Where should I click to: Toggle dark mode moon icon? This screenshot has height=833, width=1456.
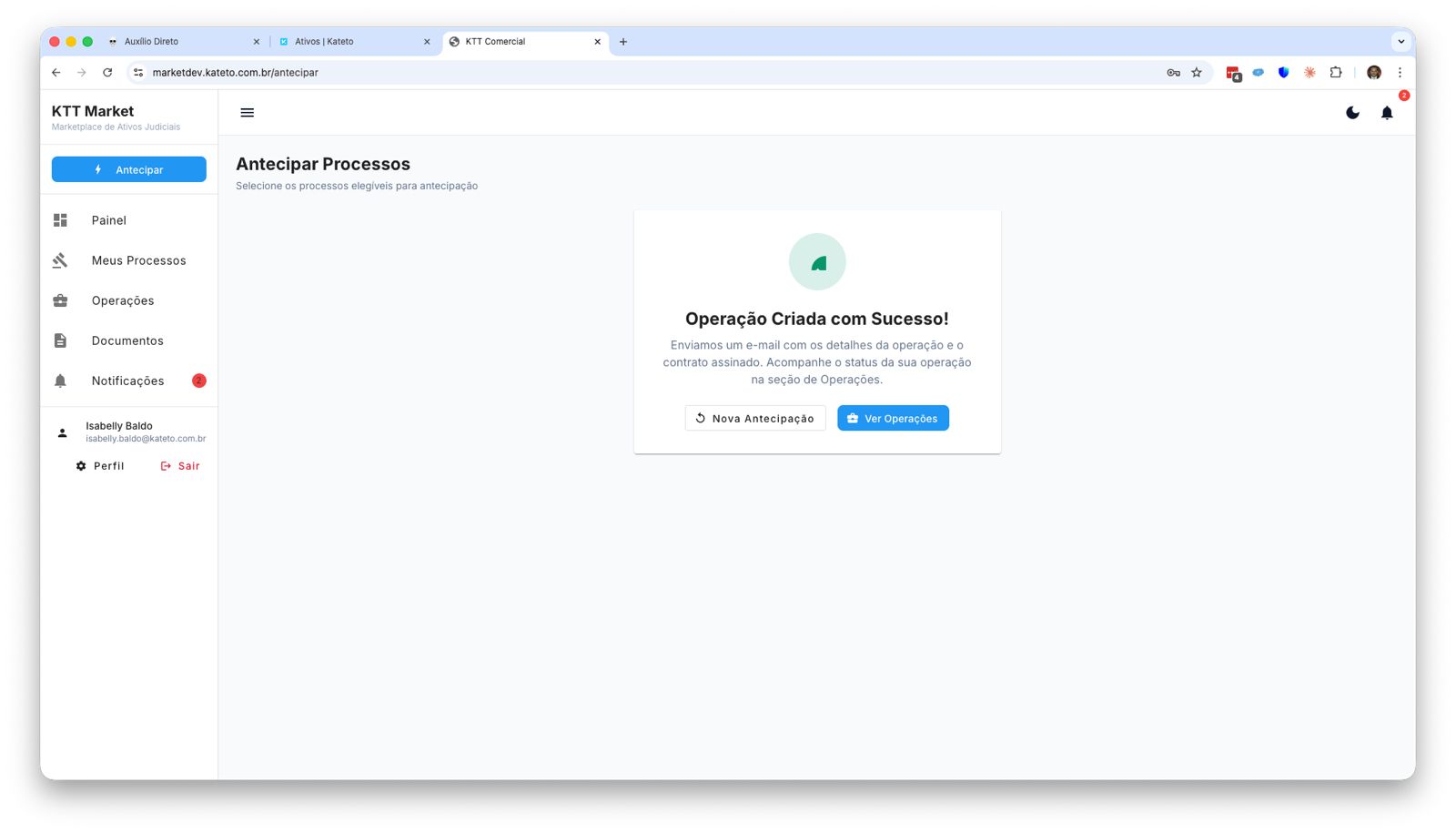tap(1352, 113)
